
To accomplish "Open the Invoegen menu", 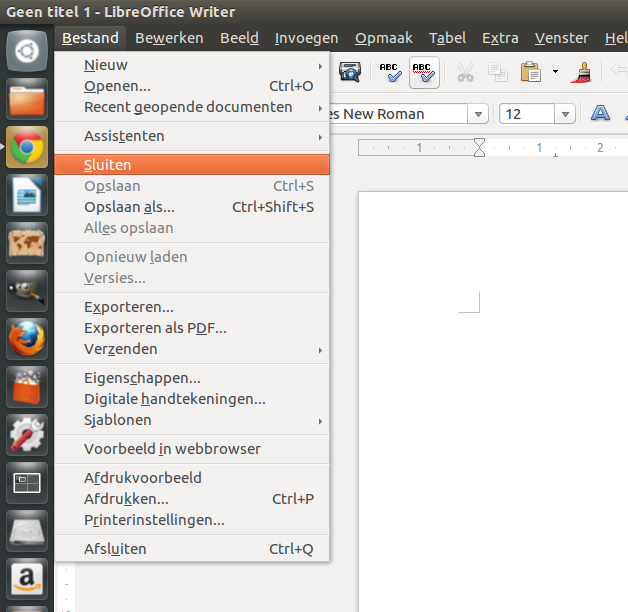I will [x=306, y=38].
